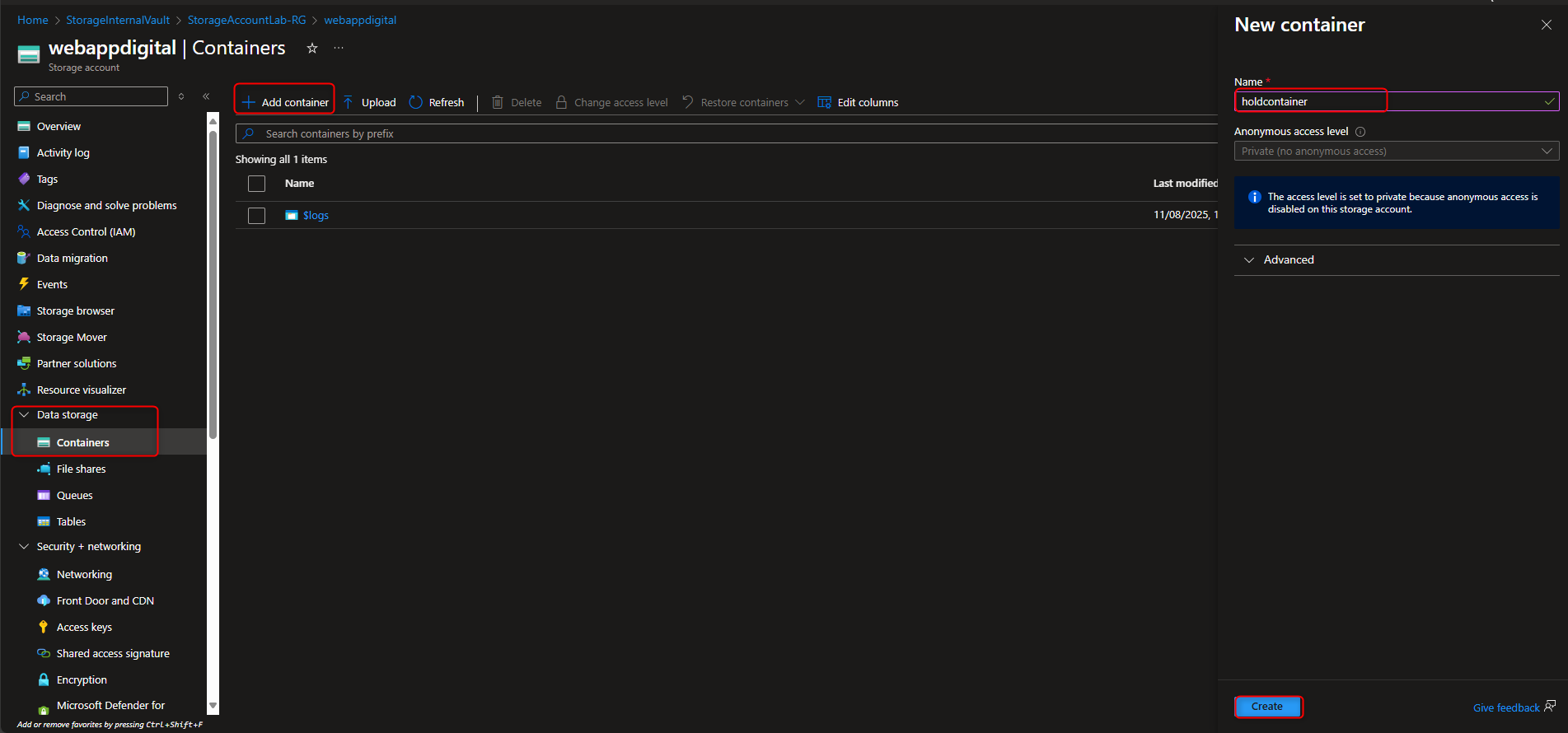Open Restore containers dropdown

click(x=743, y=102)
